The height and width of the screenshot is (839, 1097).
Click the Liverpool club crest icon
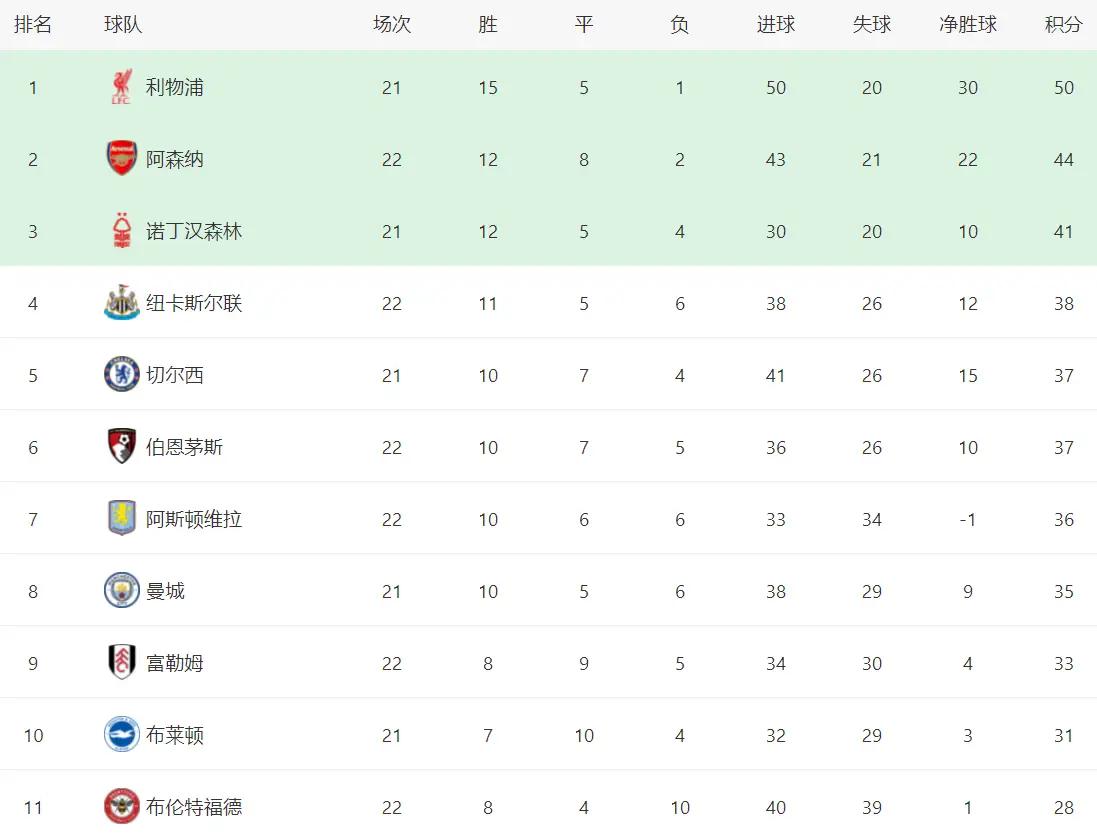pyautogui.click(x=121, y=88)
